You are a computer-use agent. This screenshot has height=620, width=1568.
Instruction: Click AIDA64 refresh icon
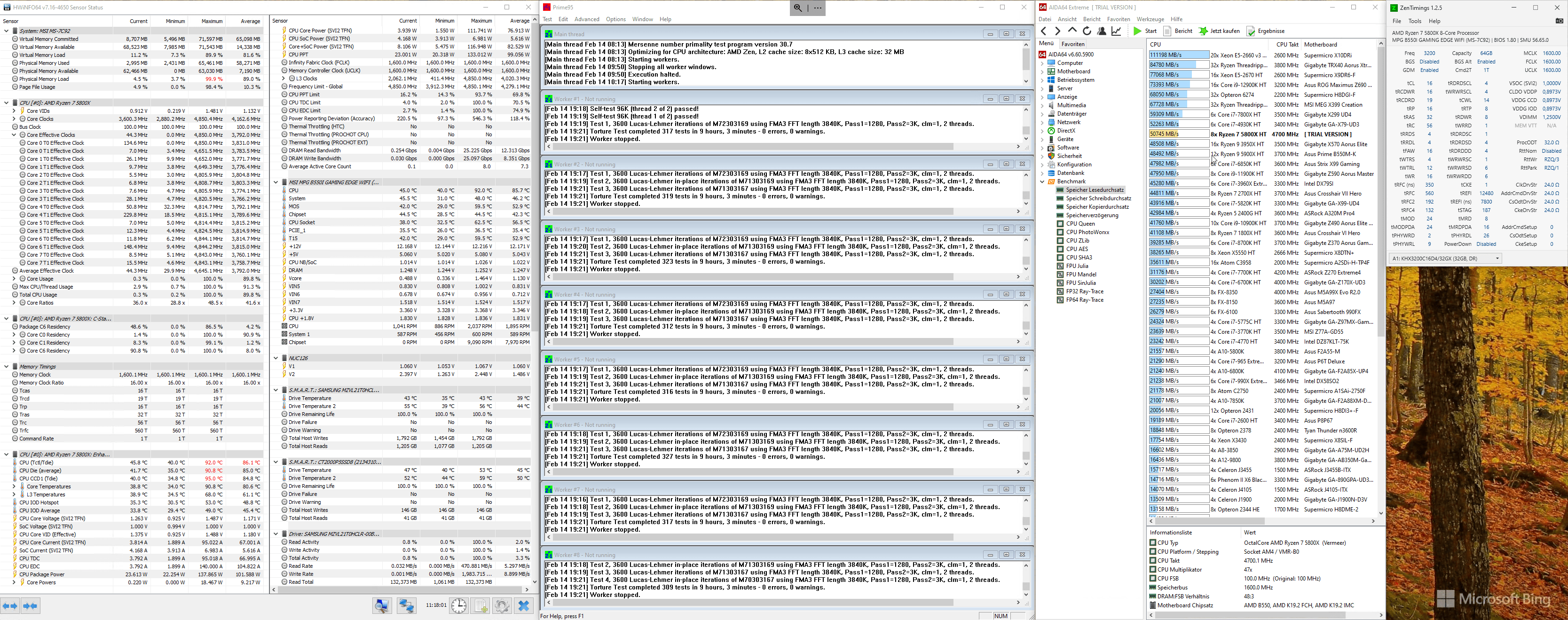coord(1087,31)
